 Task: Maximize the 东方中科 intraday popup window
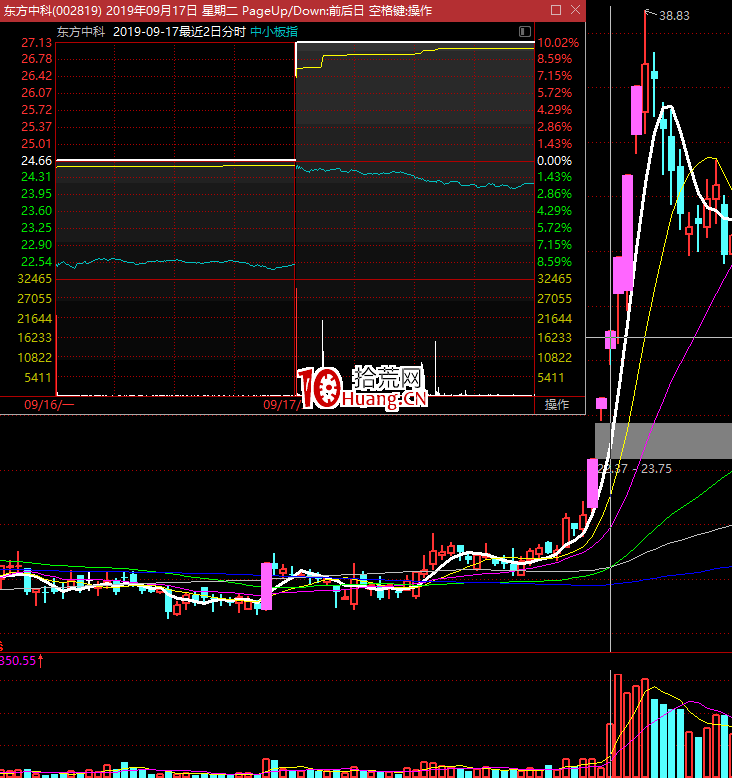tap(556, 10)
